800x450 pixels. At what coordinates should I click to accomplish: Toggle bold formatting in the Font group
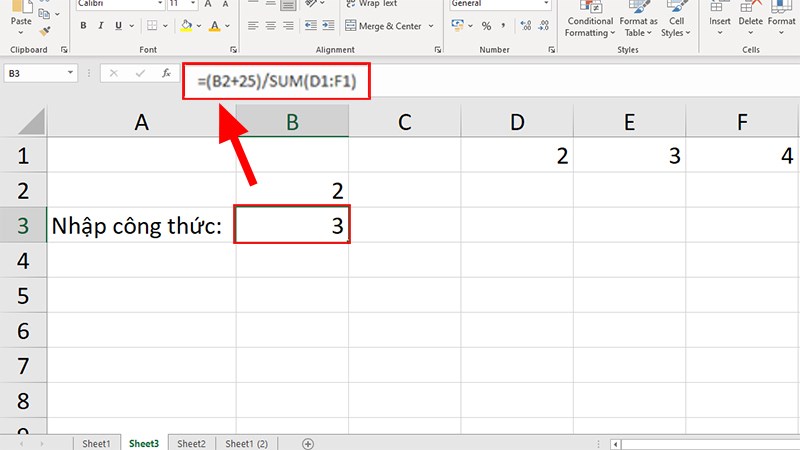(x=84, y=26)
